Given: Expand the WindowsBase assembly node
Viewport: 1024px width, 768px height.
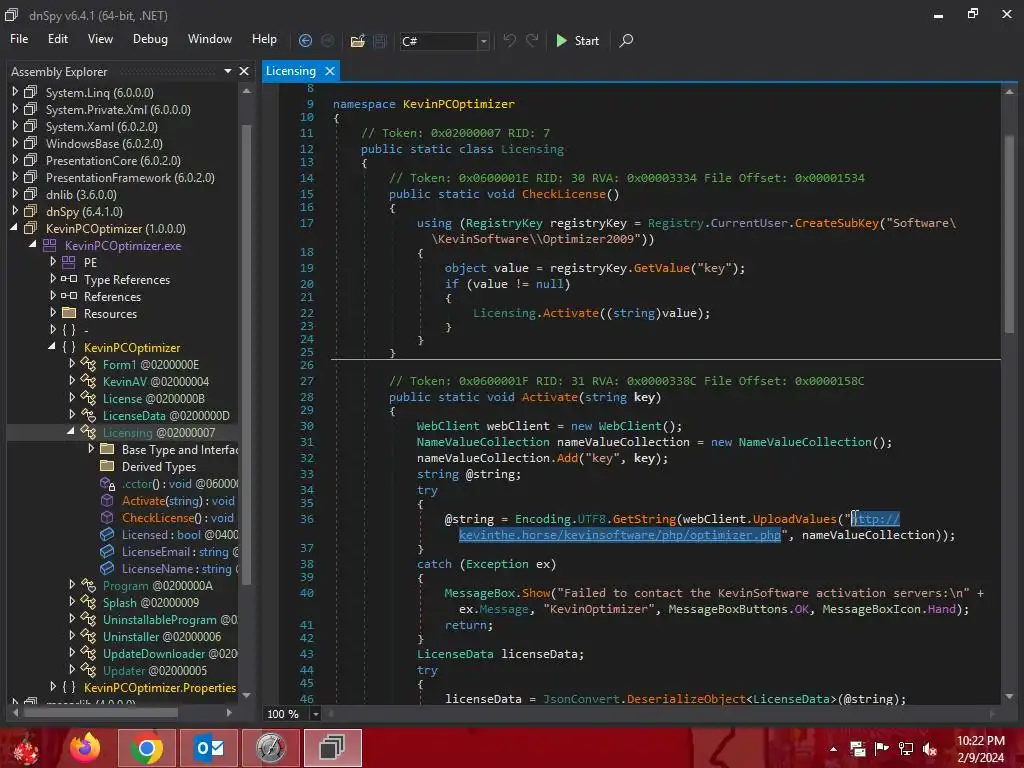Looking at the screenshot, I should pyautogui.click(x=15, y=143).
